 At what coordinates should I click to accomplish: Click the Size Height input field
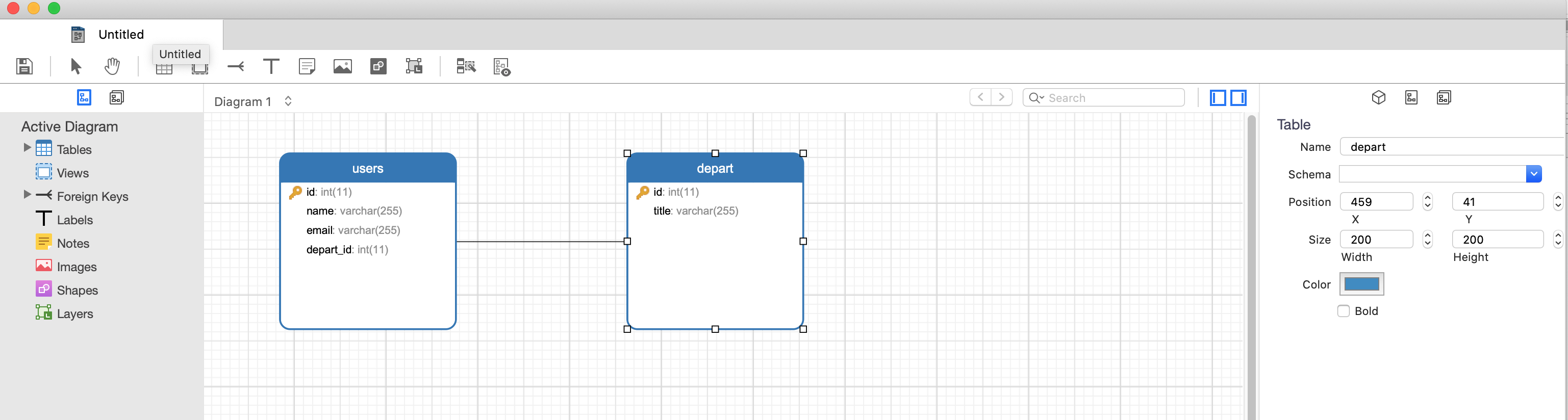tap(1498, 240)
